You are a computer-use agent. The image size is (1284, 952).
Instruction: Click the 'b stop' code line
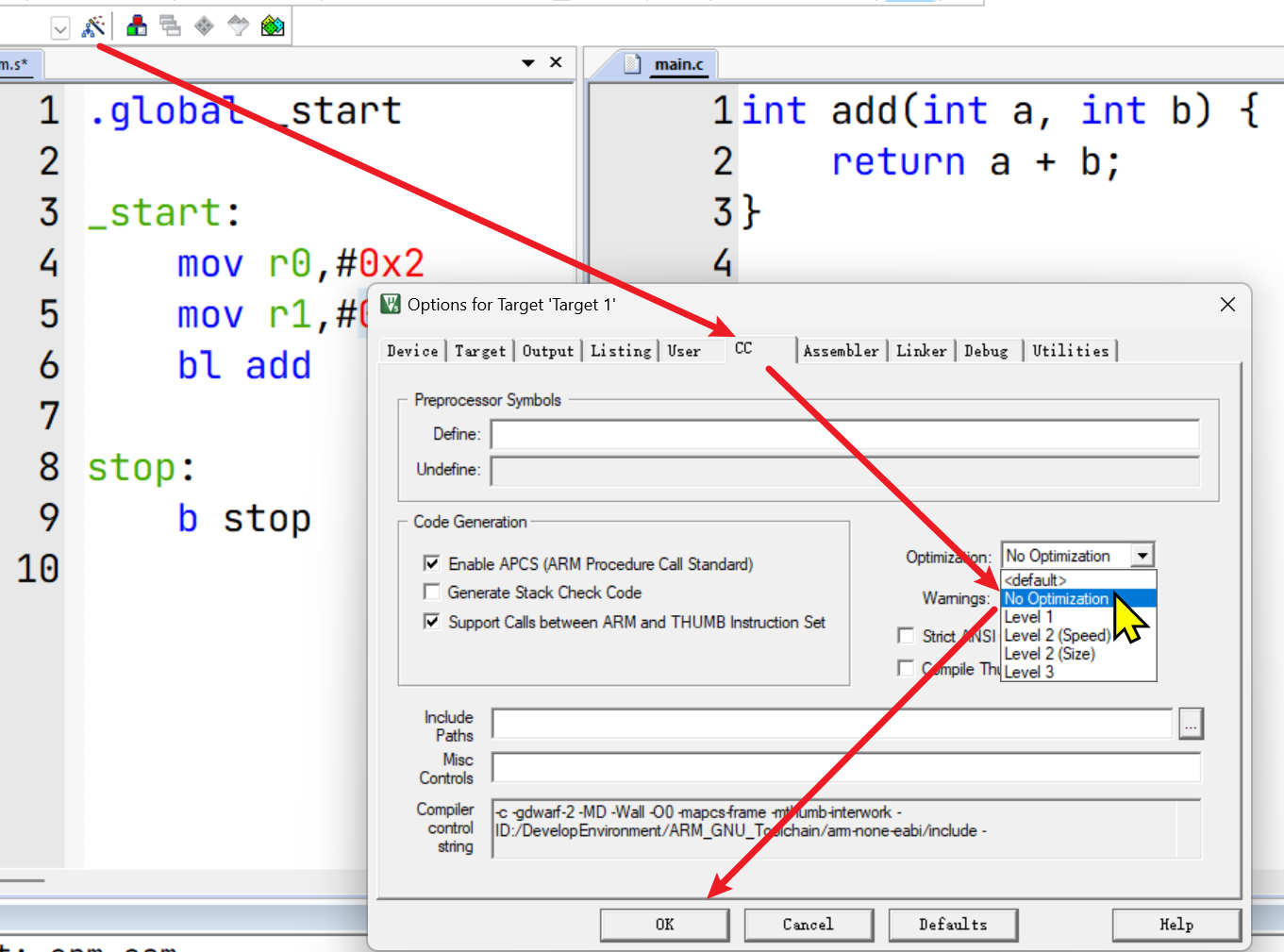pyautogui.click(x=244, y=518)
